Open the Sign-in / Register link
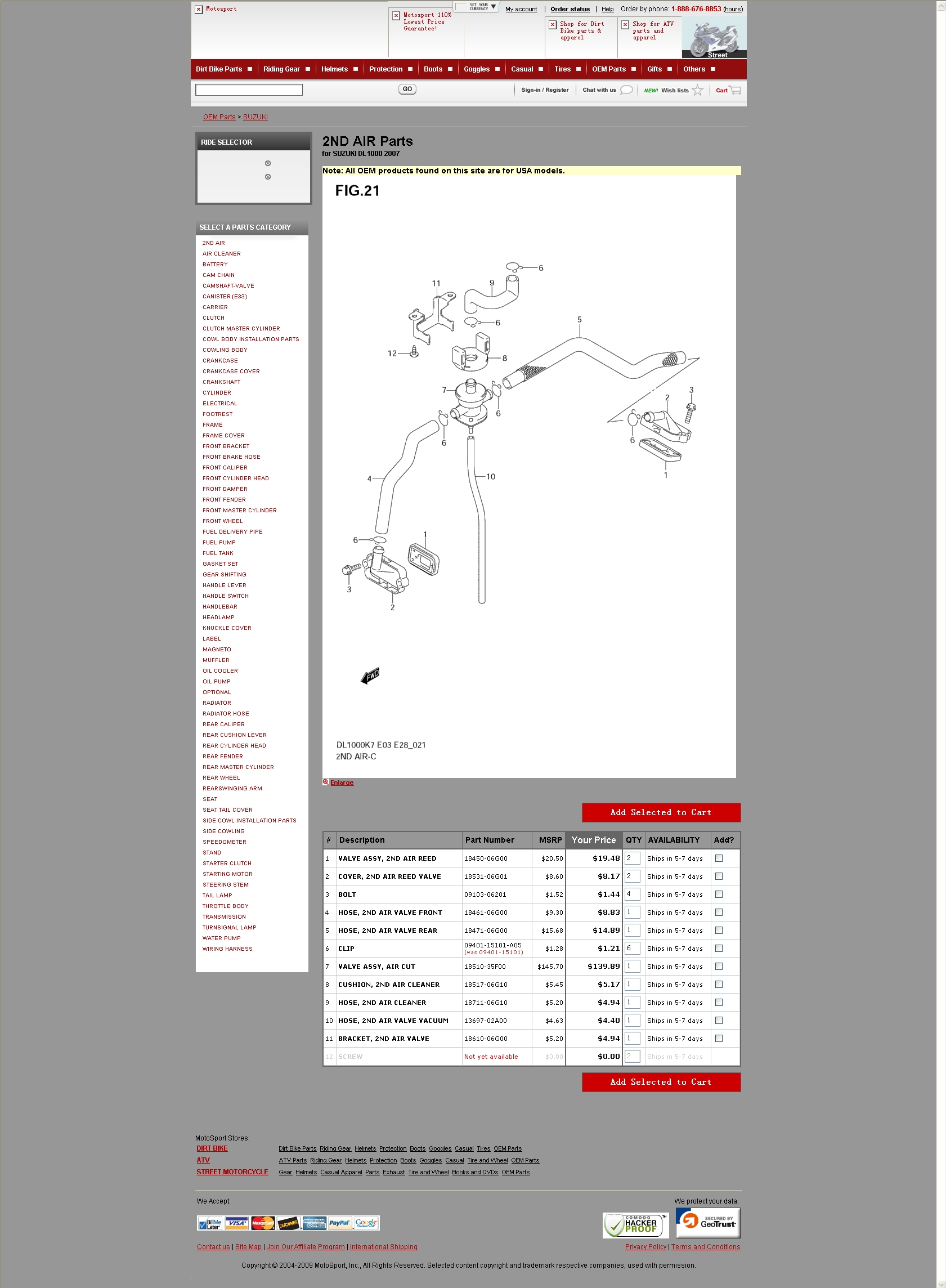946x1288 pixels. (x=545, y=90)
